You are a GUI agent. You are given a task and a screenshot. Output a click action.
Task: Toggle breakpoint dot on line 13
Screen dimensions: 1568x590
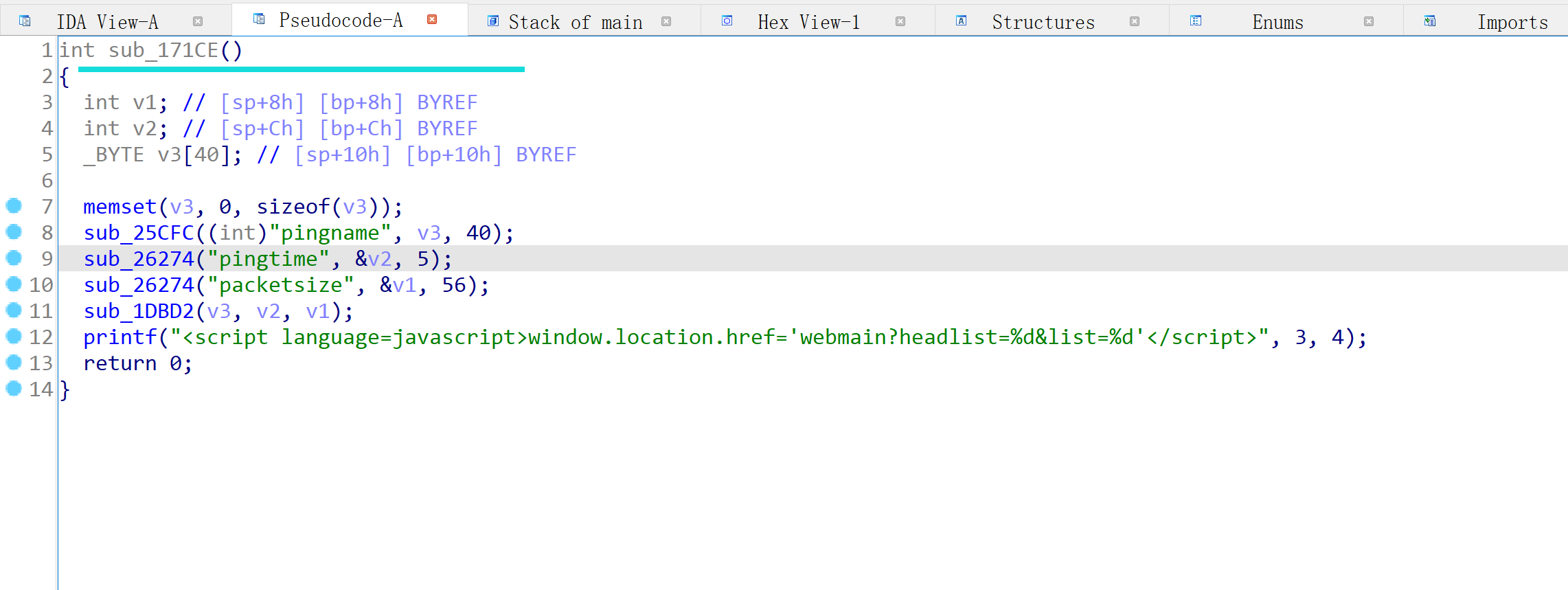tap(14, 362)
